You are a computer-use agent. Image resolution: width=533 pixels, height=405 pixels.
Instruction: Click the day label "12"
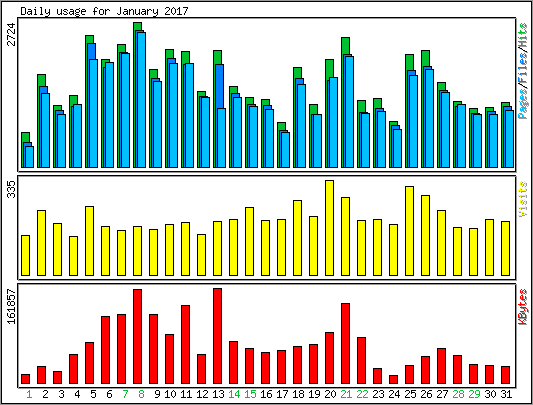[202, 394]
